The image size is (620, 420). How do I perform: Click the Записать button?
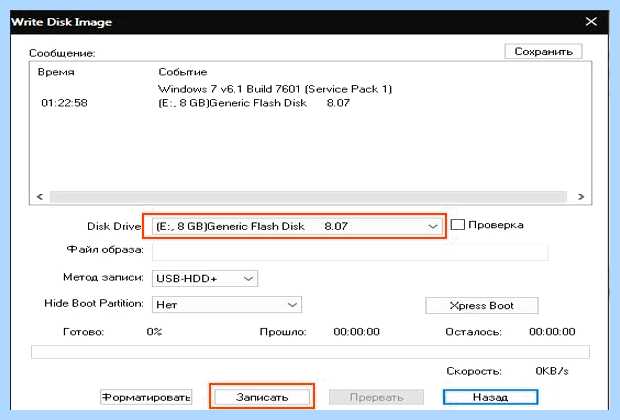pyautogui.click(x=262, y=397)
